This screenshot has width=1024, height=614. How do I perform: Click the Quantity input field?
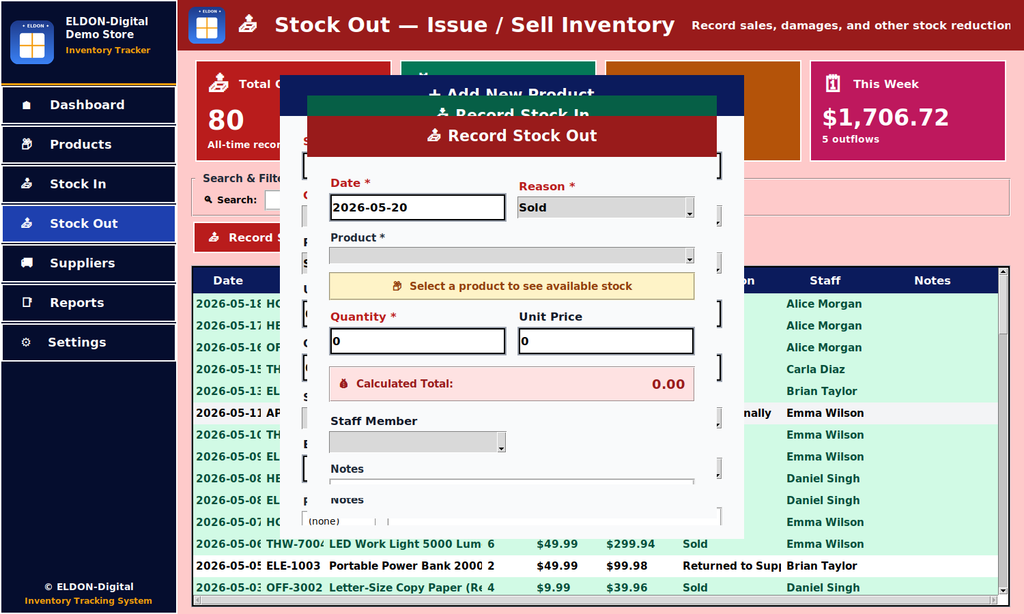click(417, 341)
